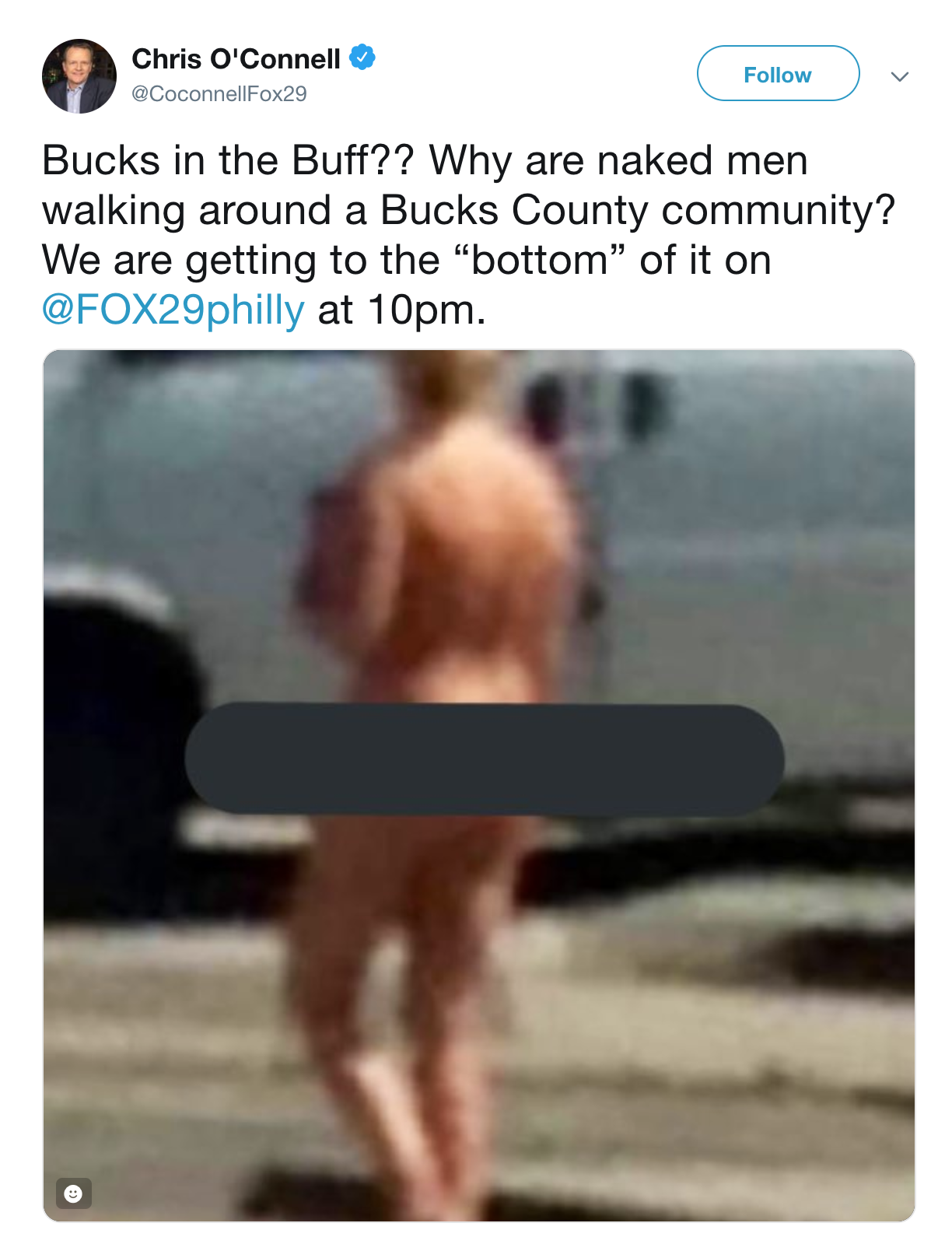Open the @CoconnellFox29 handle

219,94
